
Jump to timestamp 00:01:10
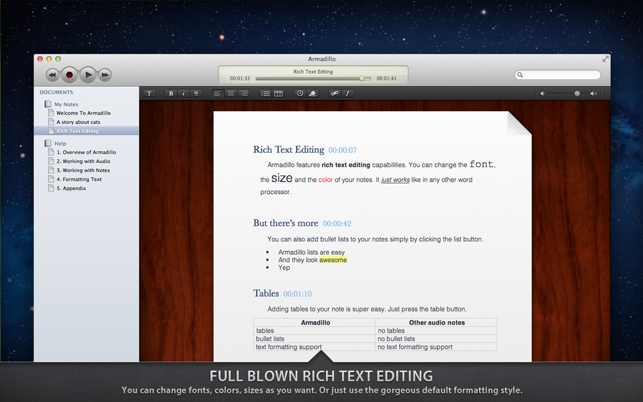297,294
